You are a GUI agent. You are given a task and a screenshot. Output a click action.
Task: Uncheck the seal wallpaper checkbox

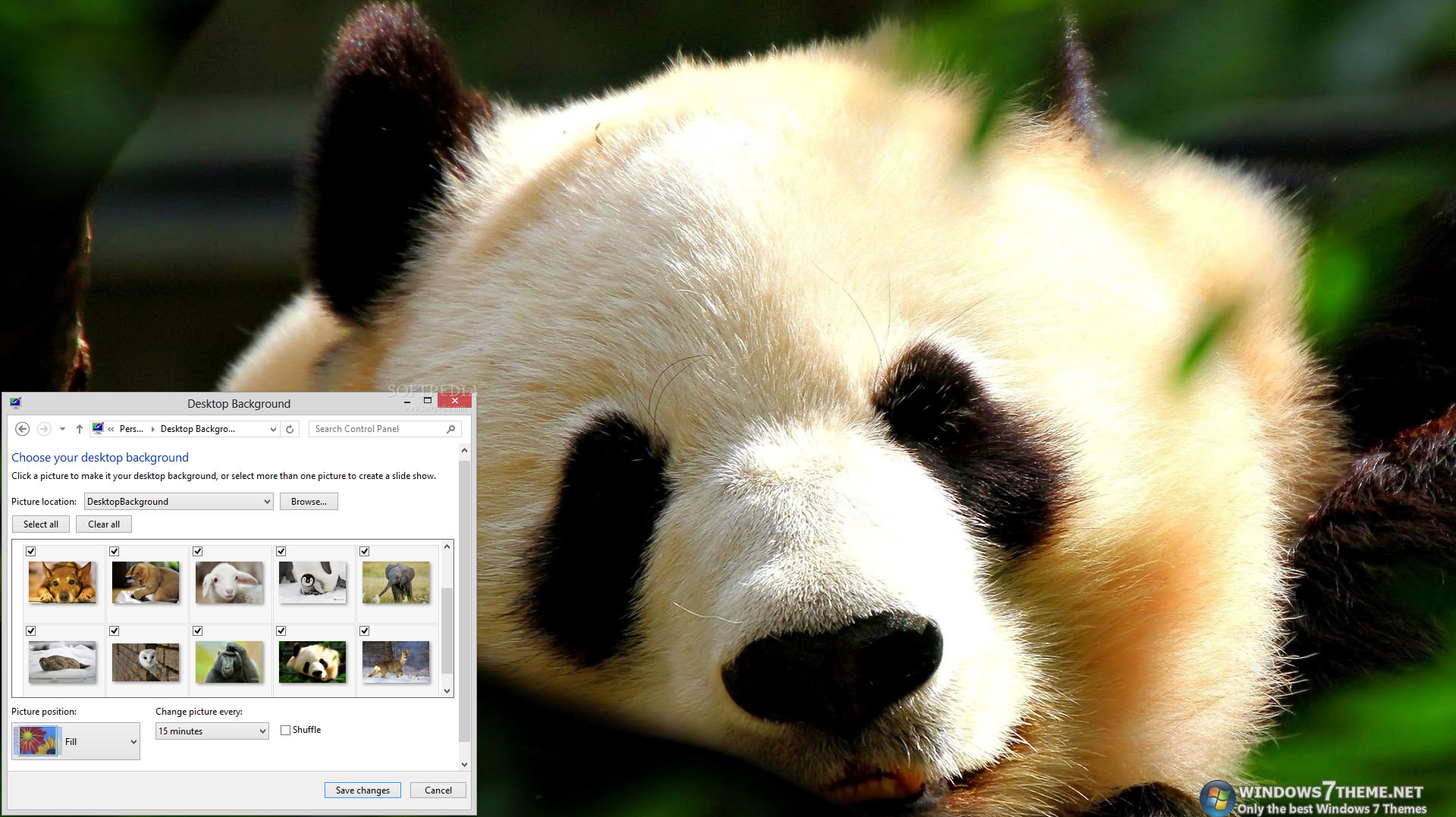31,631
